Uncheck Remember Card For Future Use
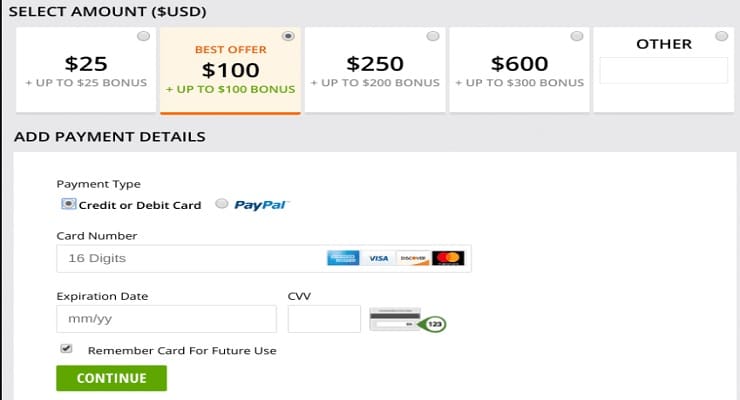740x400 pixels. point(66,349)
